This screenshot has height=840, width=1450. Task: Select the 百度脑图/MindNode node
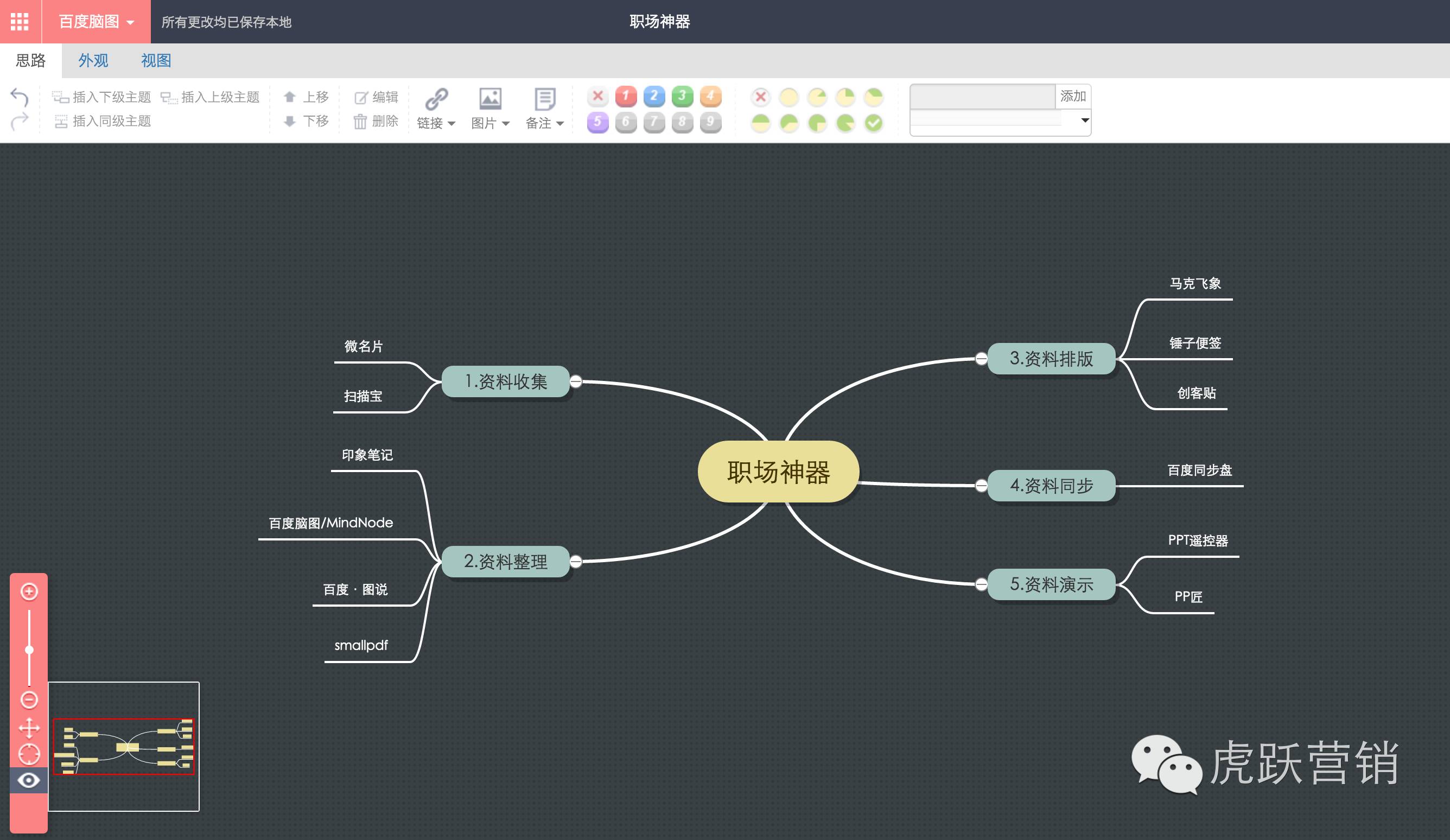[x=331, y=523]
